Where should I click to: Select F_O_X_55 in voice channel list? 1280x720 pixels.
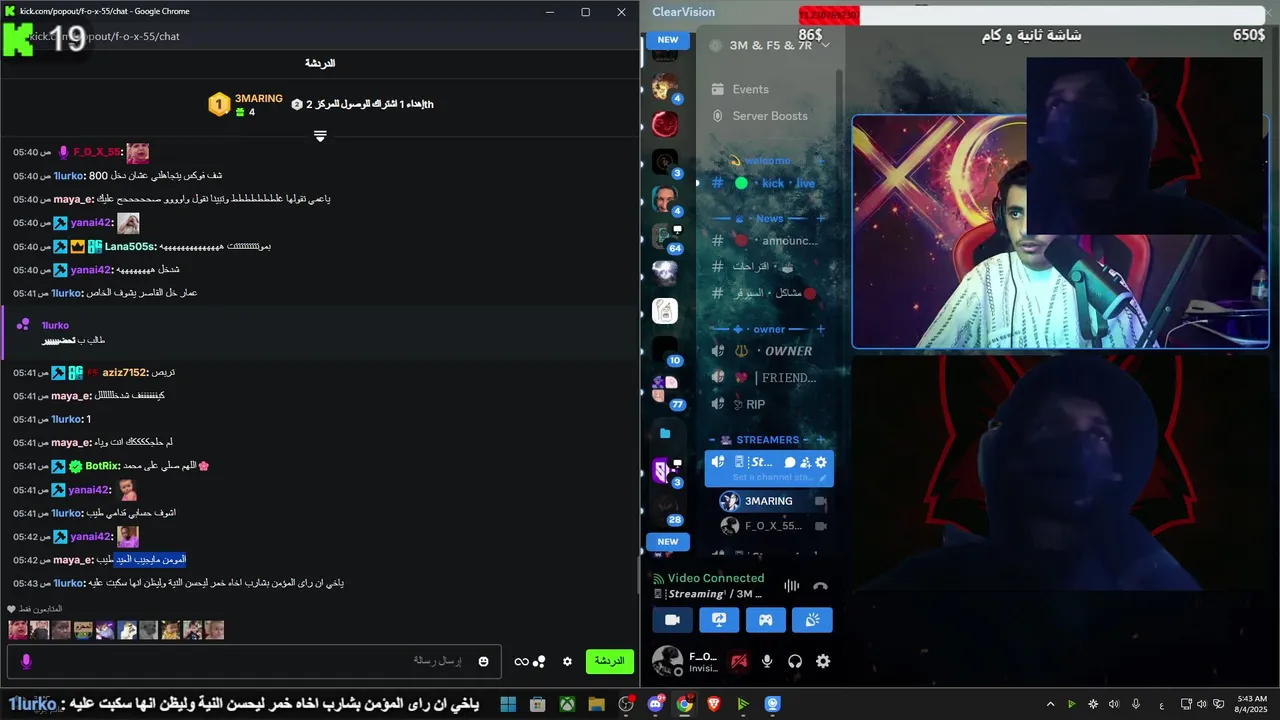point(775,526)
